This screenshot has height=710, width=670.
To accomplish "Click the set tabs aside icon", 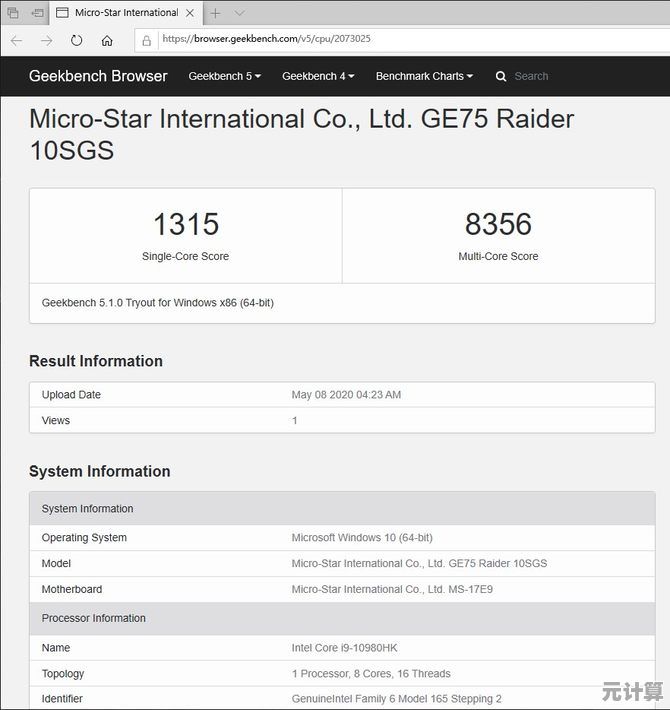I will [x=37, y=13].
